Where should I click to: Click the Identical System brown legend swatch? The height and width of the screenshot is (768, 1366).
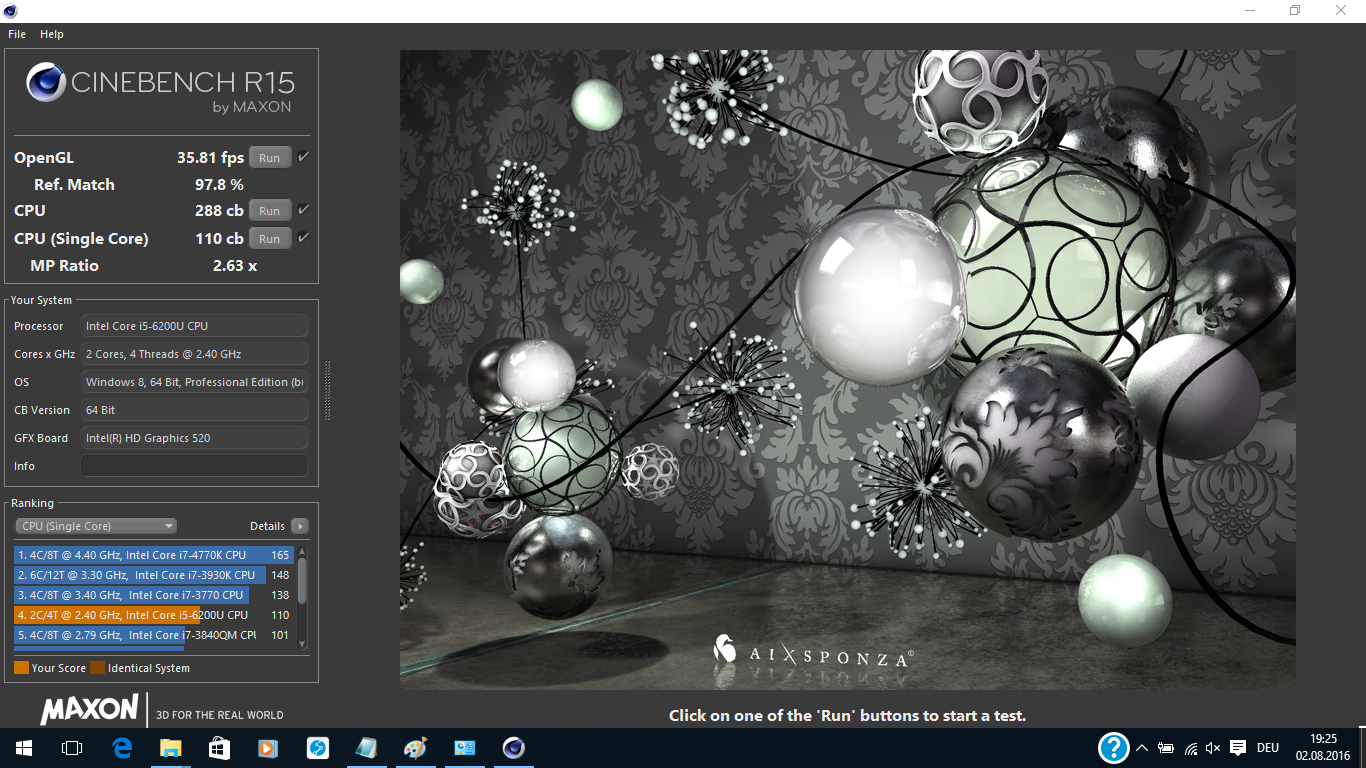[x=97, y=668]
